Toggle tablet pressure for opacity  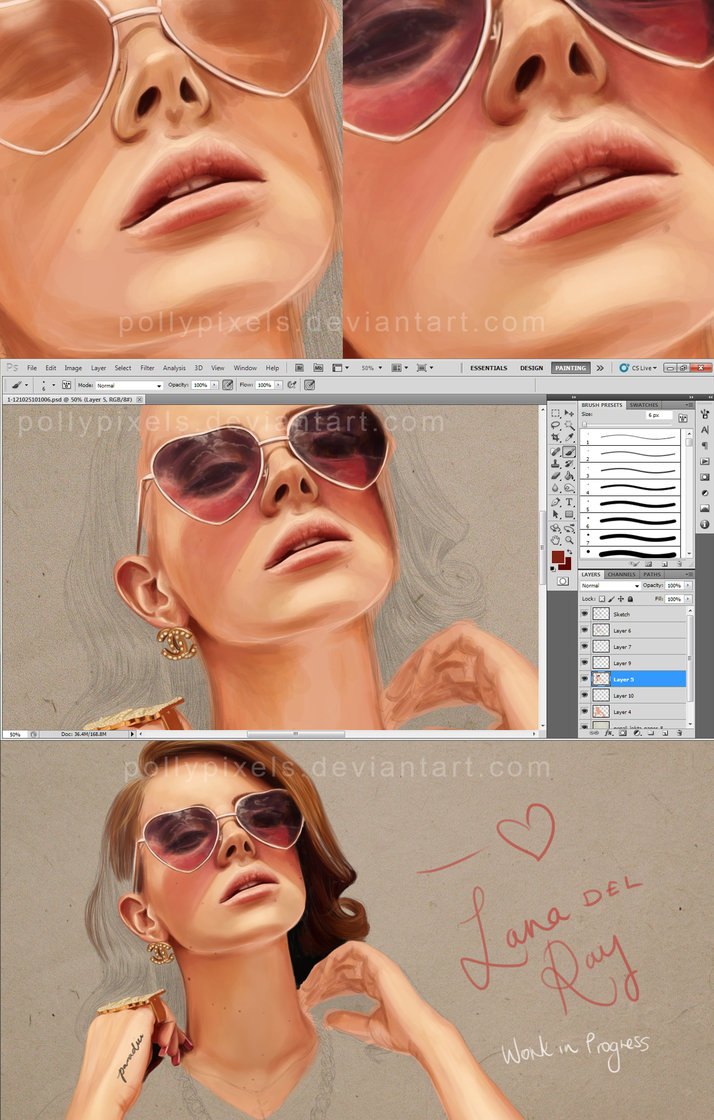pos(227,384)
